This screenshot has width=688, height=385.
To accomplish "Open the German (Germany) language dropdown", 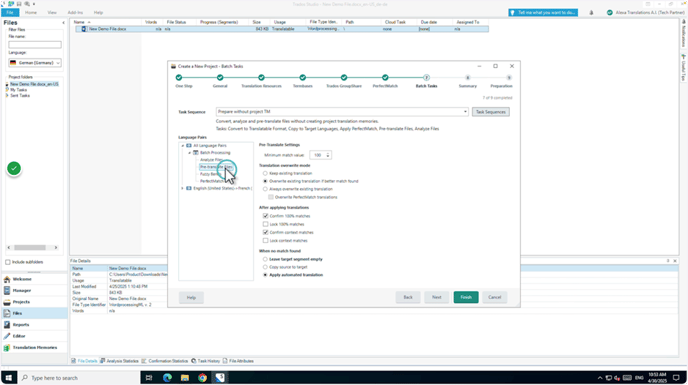I will 35,63.
